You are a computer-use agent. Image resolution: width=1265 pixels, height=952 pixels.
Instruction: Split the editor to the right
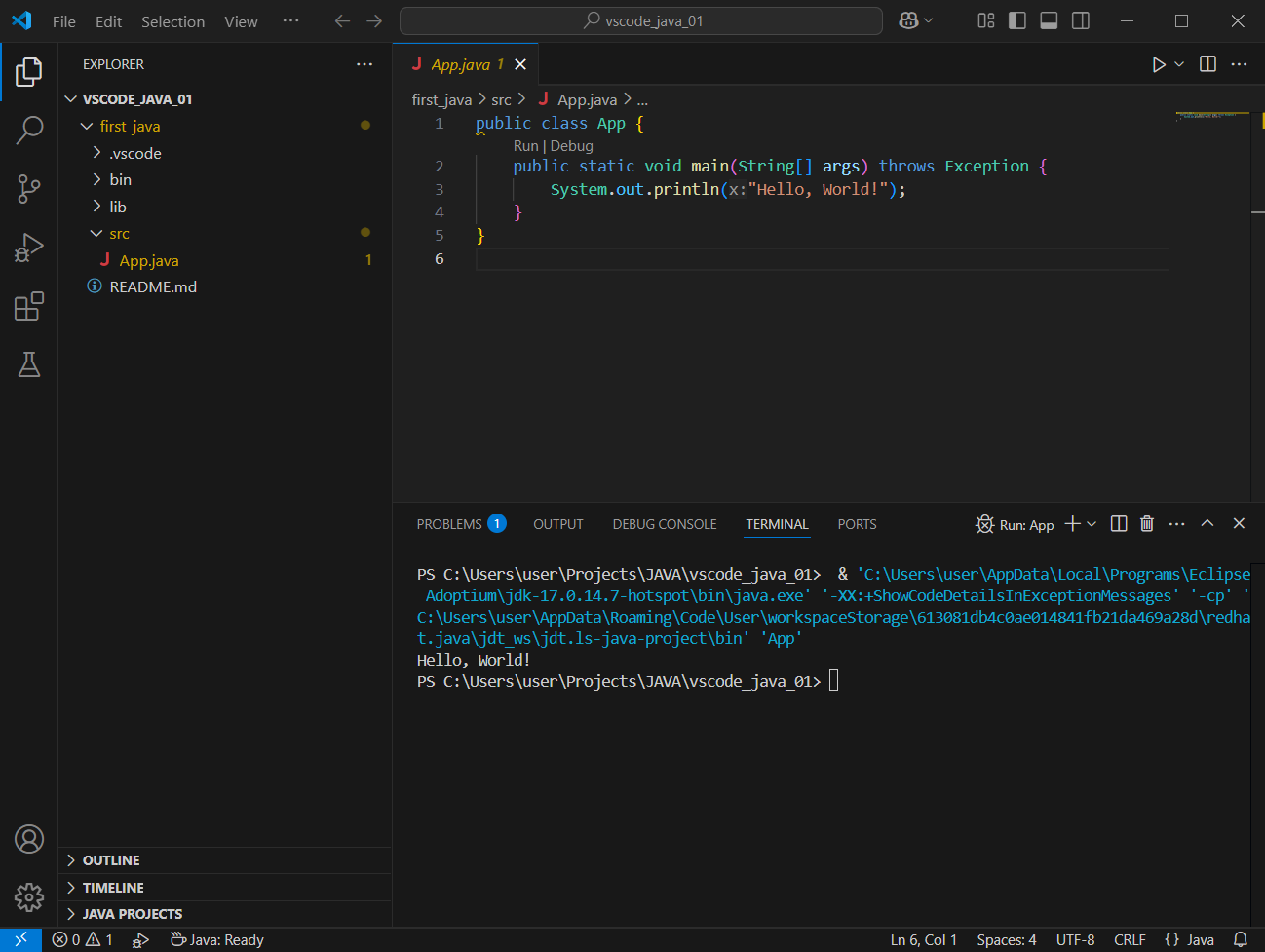pos(1207,64)
